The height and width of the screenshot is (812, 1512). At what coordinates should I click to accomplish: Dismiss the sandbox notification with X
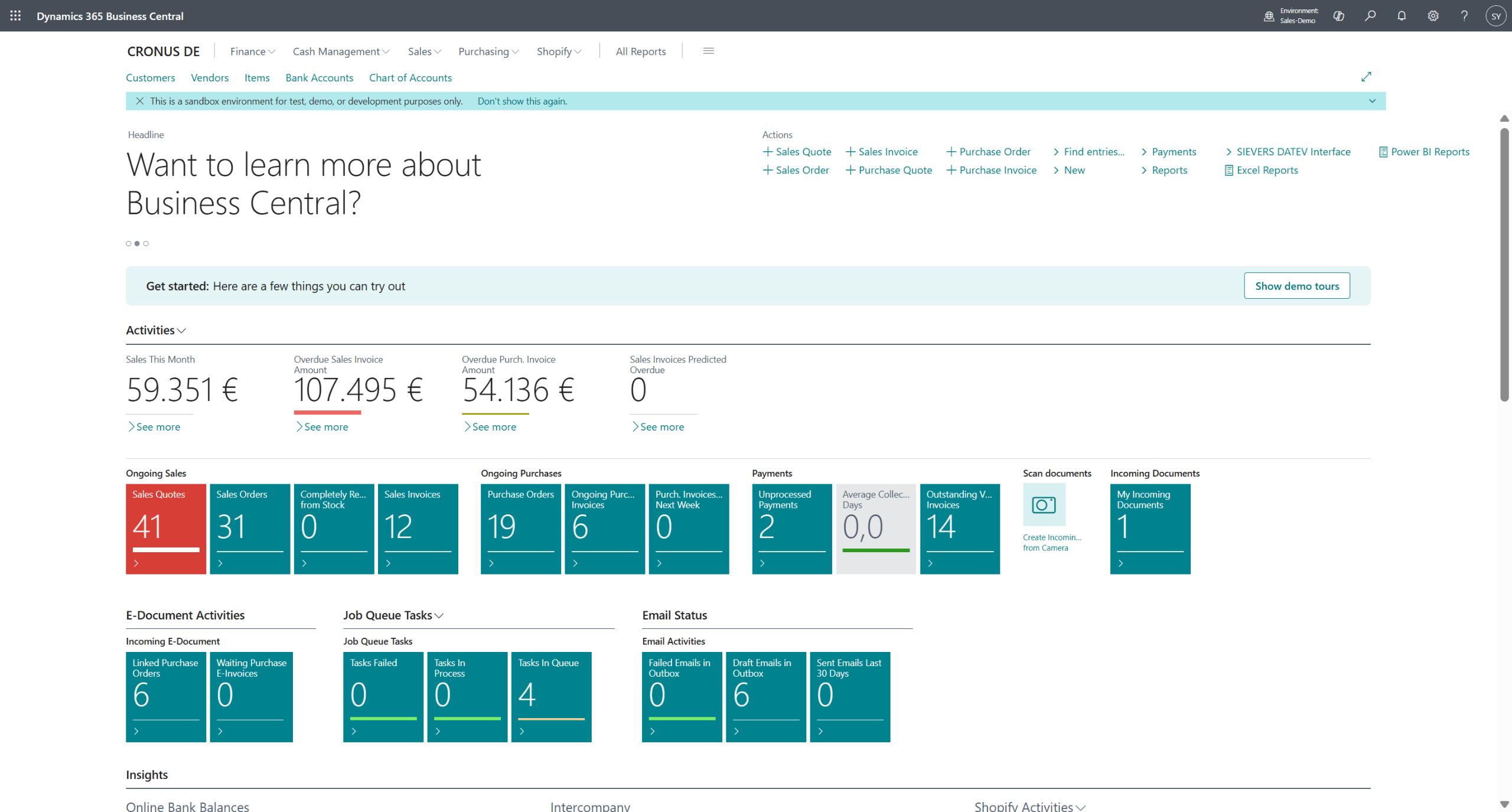pos(139,101)
